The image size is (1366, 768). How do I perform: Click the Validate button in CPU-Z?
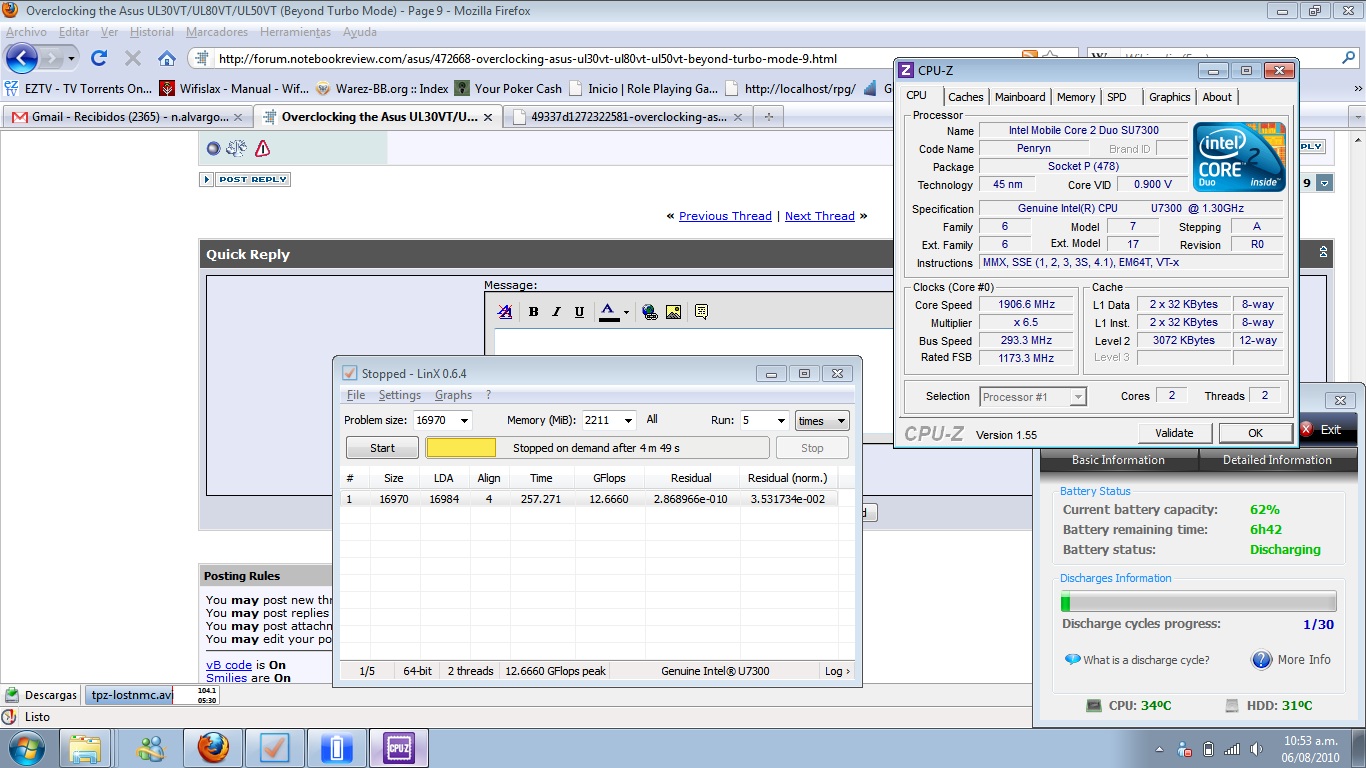tap(1174, 433)
